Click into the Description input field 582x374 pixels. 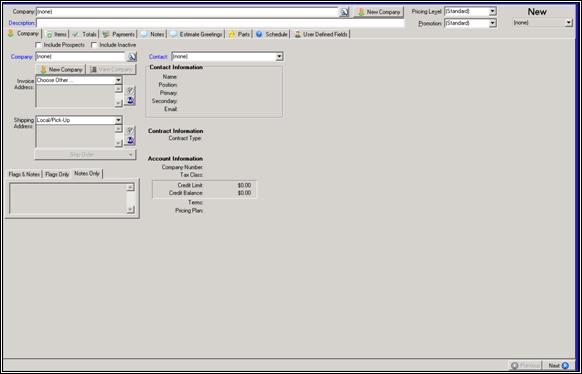(x=220, y=23)
